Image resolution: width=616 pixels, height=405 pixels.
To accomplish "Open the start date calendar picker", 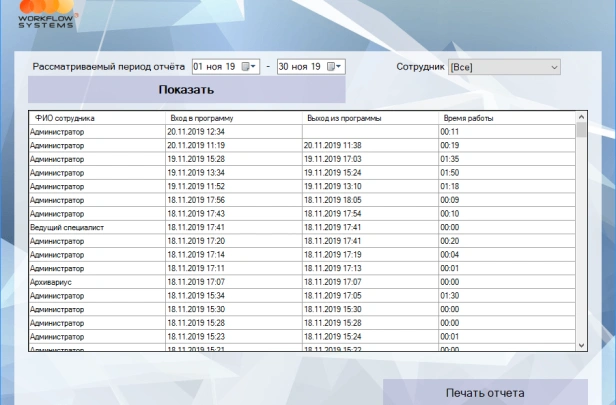I will tap(250, 67).
